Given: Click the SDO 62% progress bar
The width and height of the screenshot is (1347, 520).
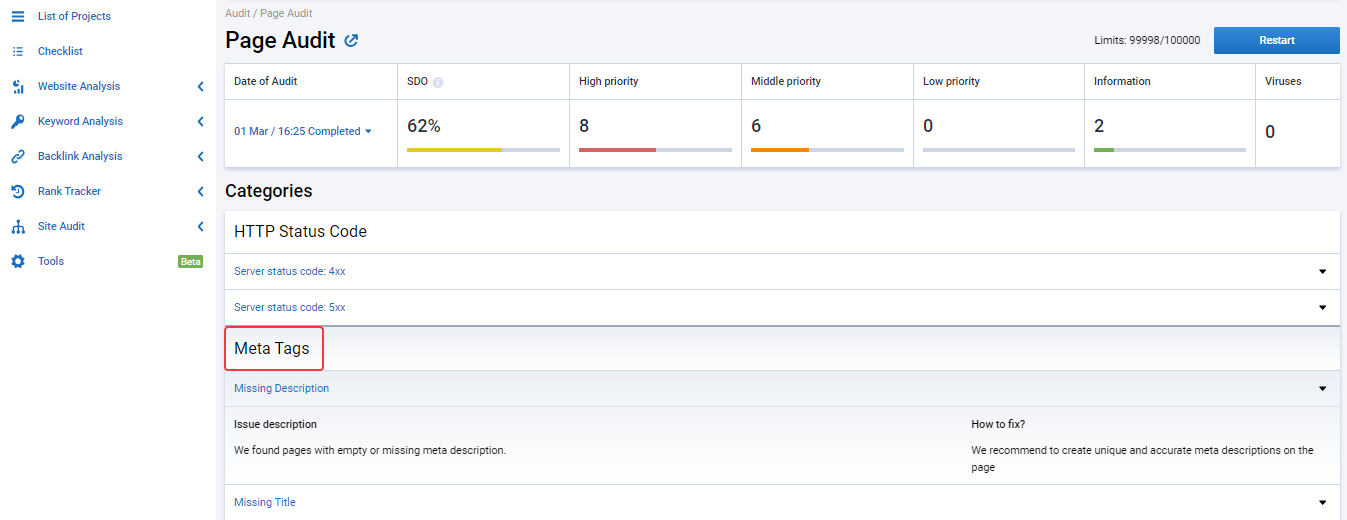Looking at the screenshot, I should pos(483,150).
